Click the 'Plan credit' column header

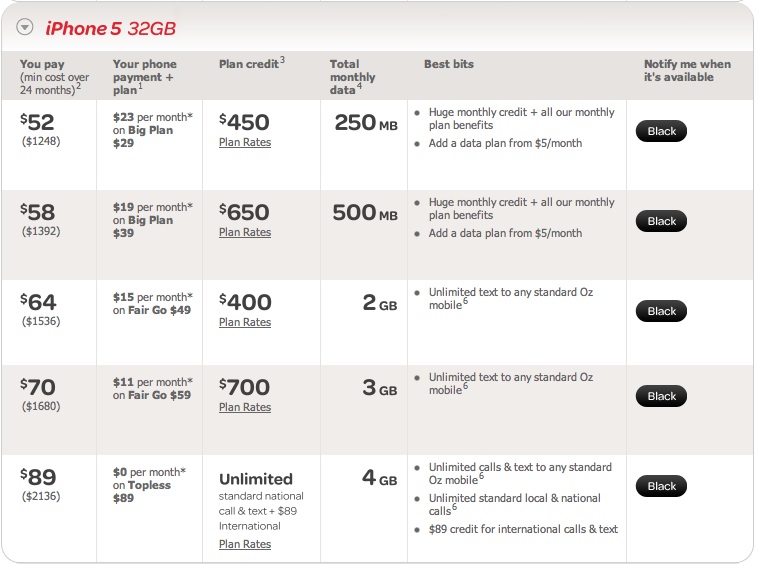click(x=251, y=64)
